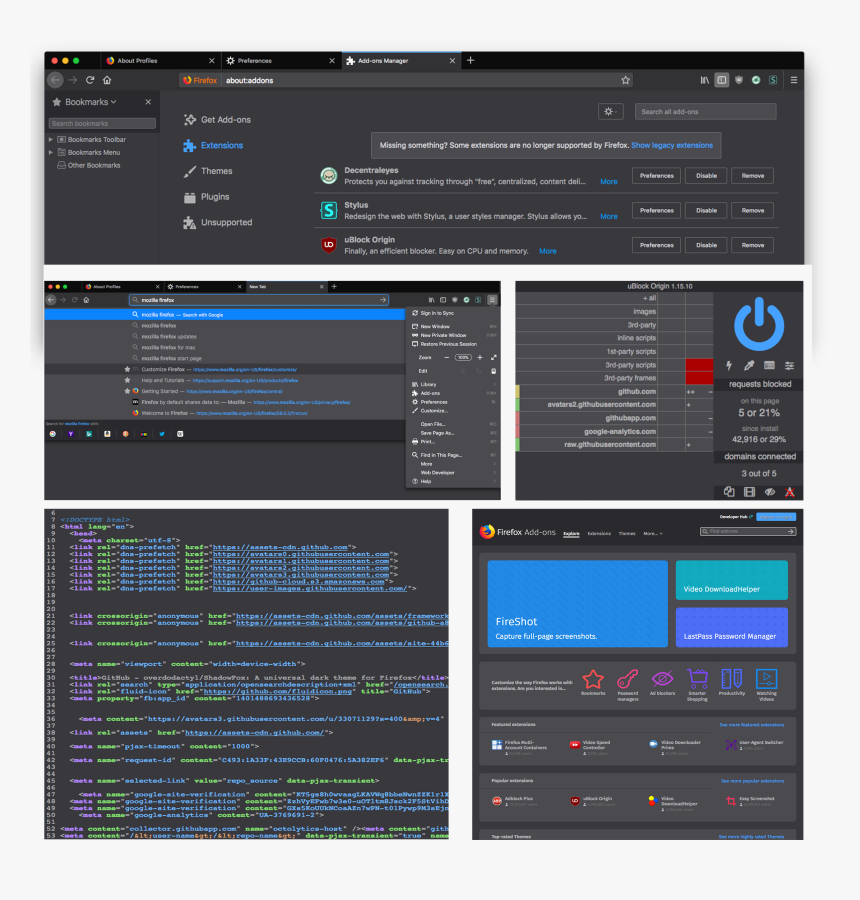Select Password managers key category icon

coord(627,679)
